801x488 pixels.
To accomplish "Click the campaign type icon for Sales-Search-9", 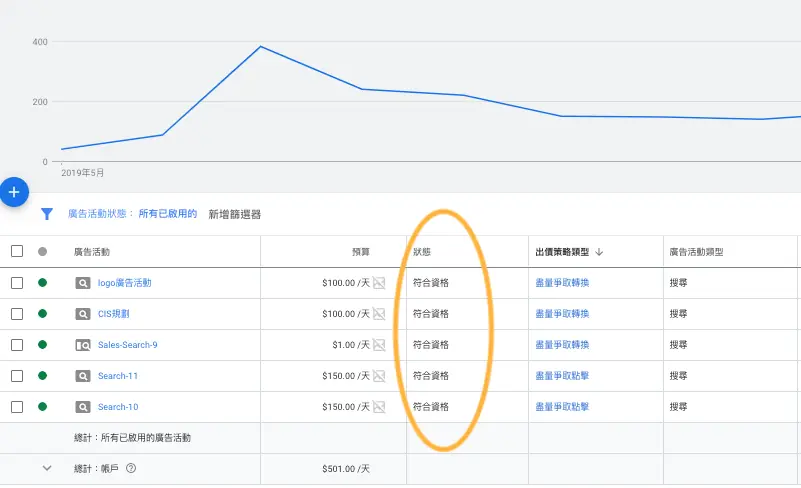I will (83, 345).
